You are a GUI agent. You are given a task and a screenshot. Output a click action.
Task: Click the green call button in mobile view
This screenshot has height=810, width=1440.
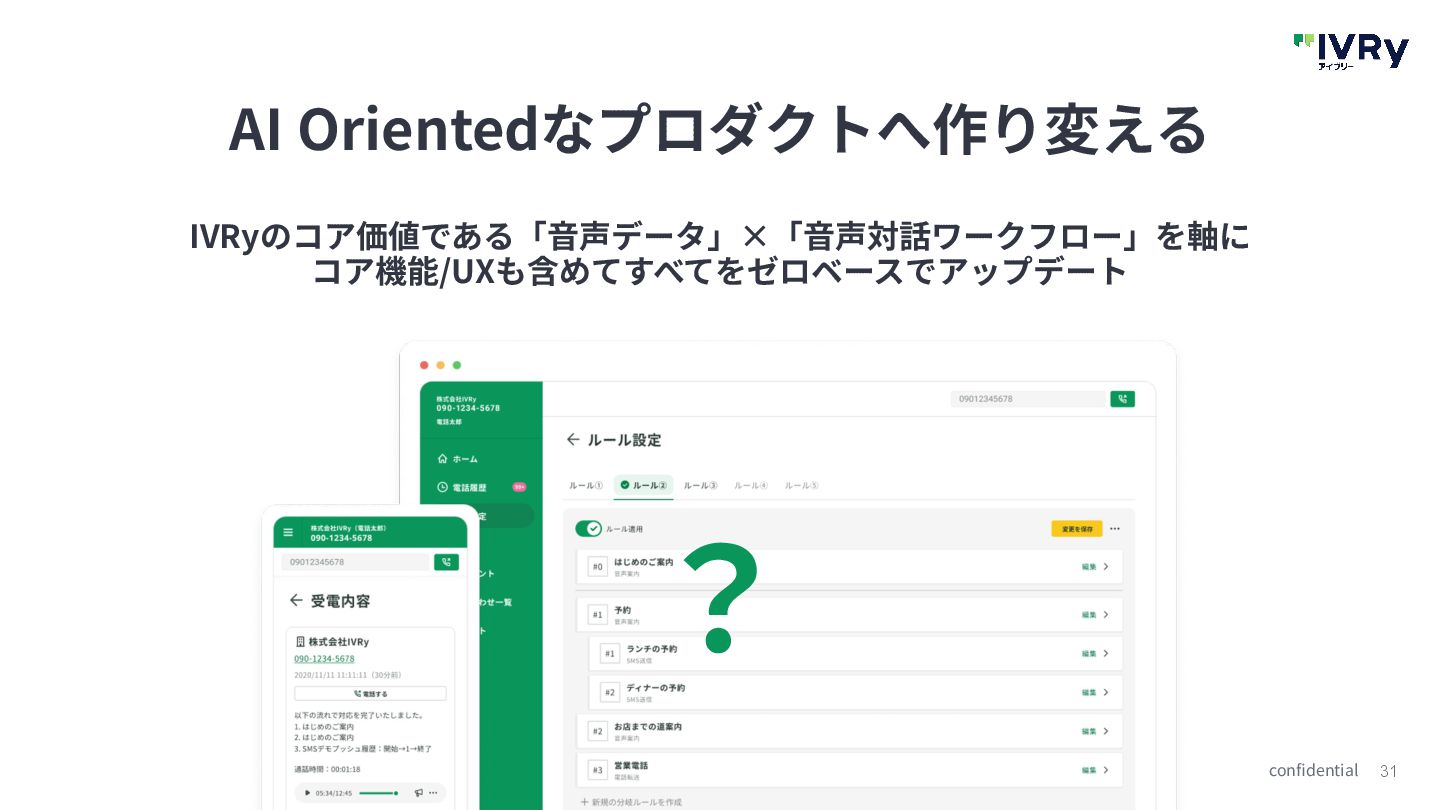tap(447, 562)
